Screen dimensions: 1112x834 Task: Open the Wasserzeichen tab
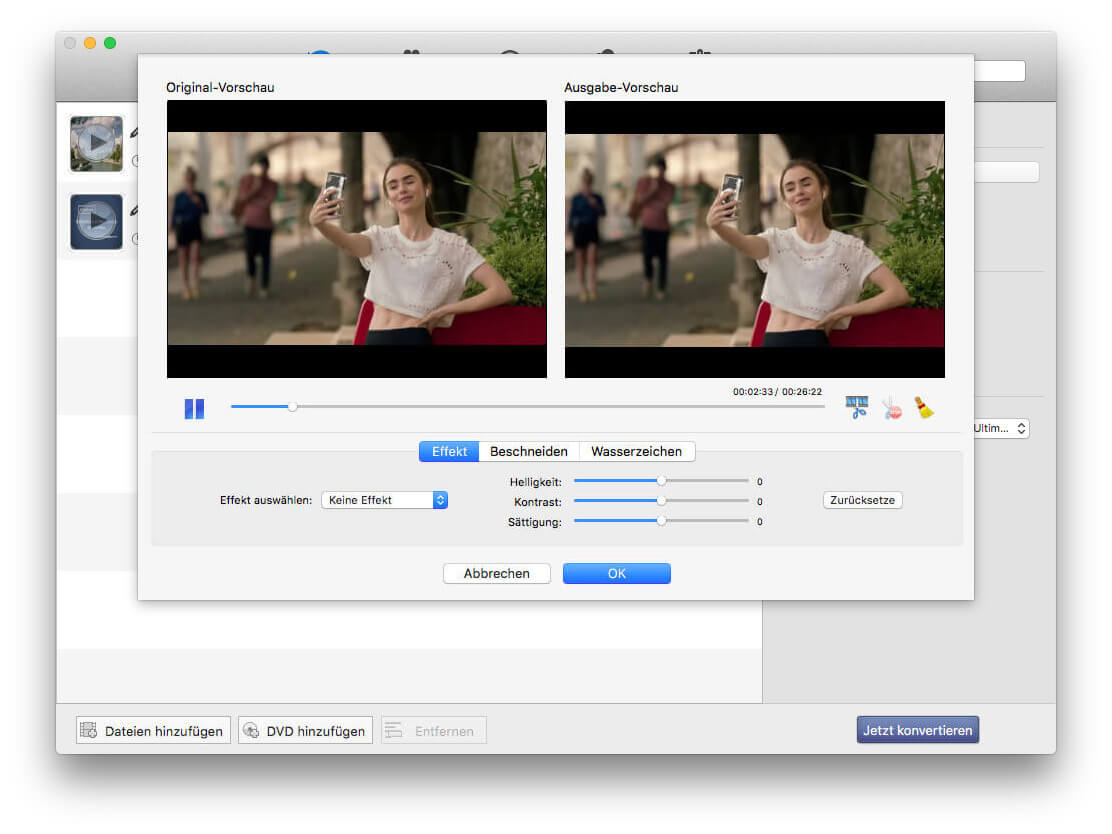pyautogui.click(x=636, y=452)
